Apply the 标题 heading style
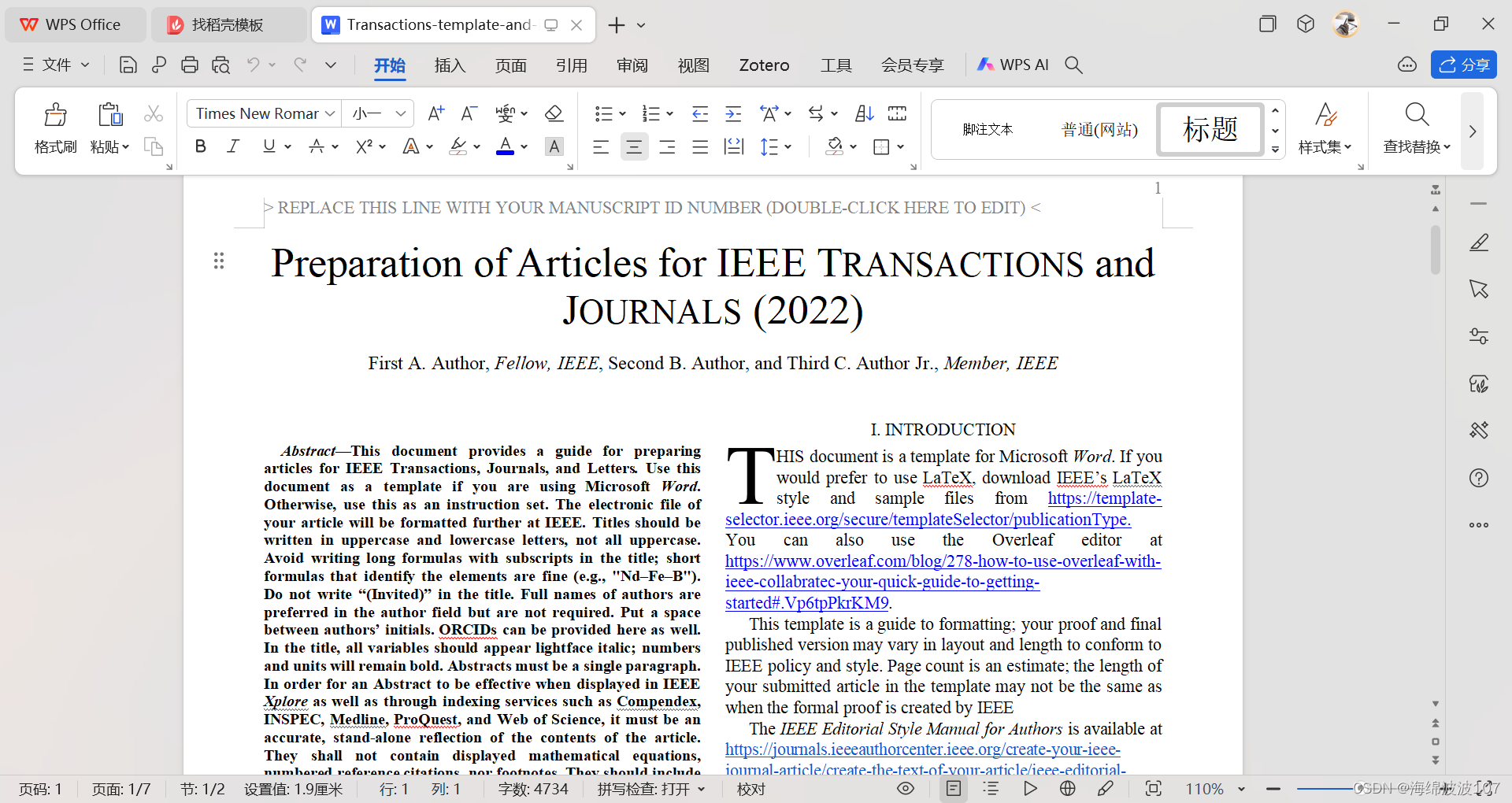 tap(1210, 128)
